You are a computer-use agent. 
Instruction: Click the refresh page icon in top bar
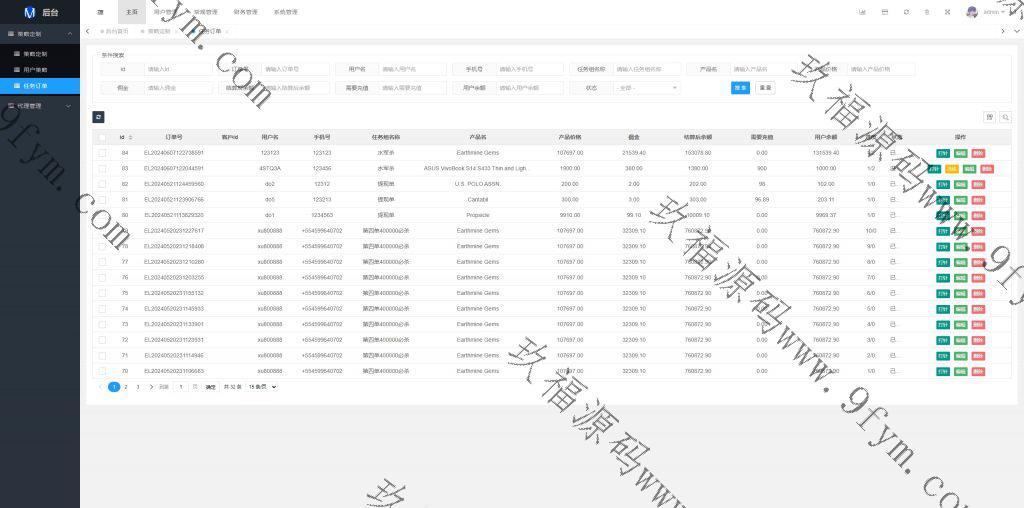906,12
